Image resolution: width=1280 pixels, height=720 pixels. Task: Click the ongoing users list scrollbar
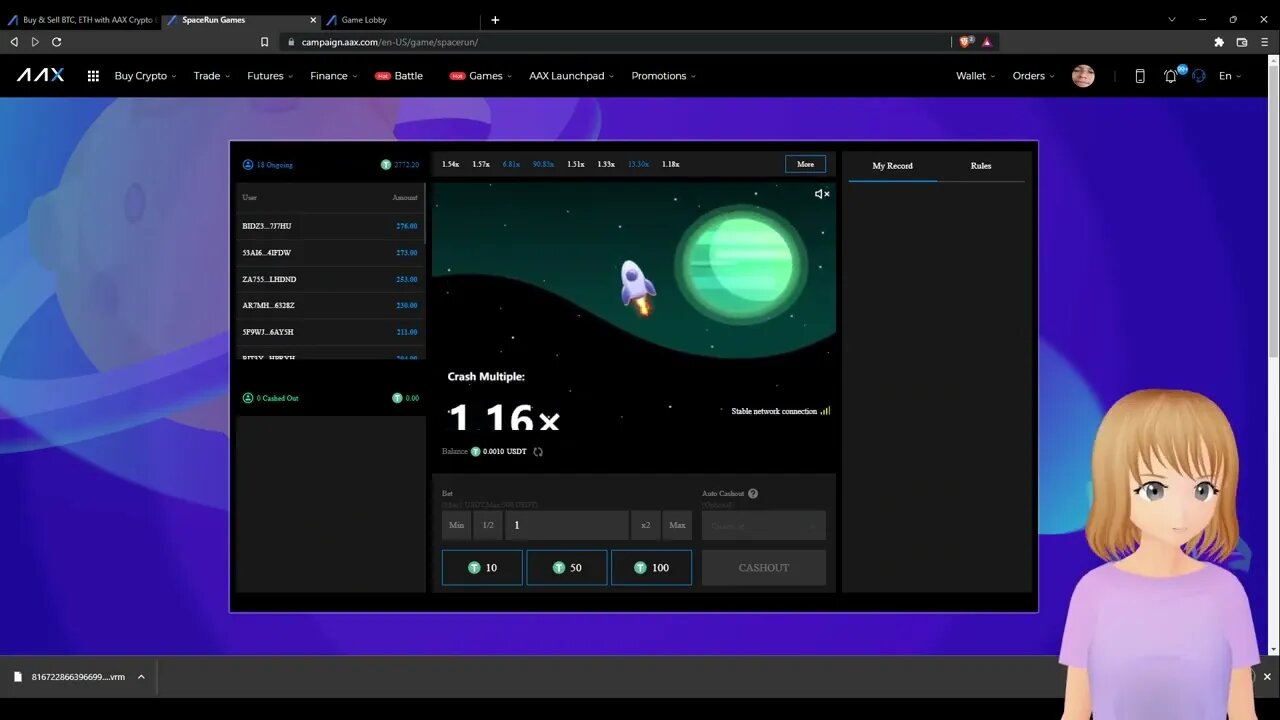426,212
